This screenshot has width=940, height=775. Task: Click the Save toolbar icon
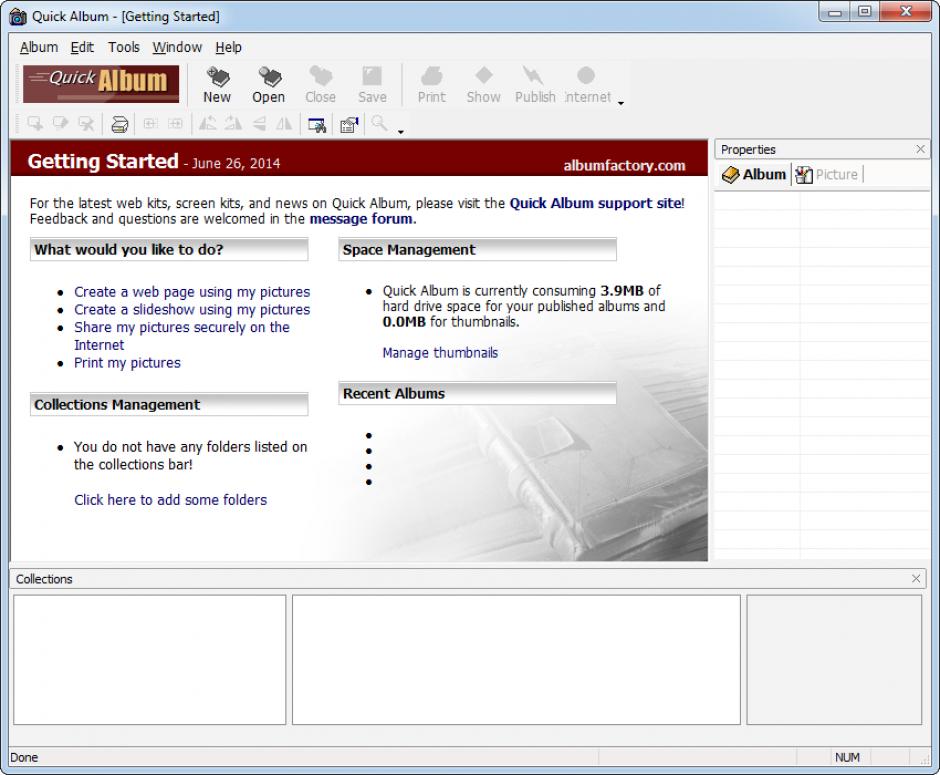[x=372, y=85]
